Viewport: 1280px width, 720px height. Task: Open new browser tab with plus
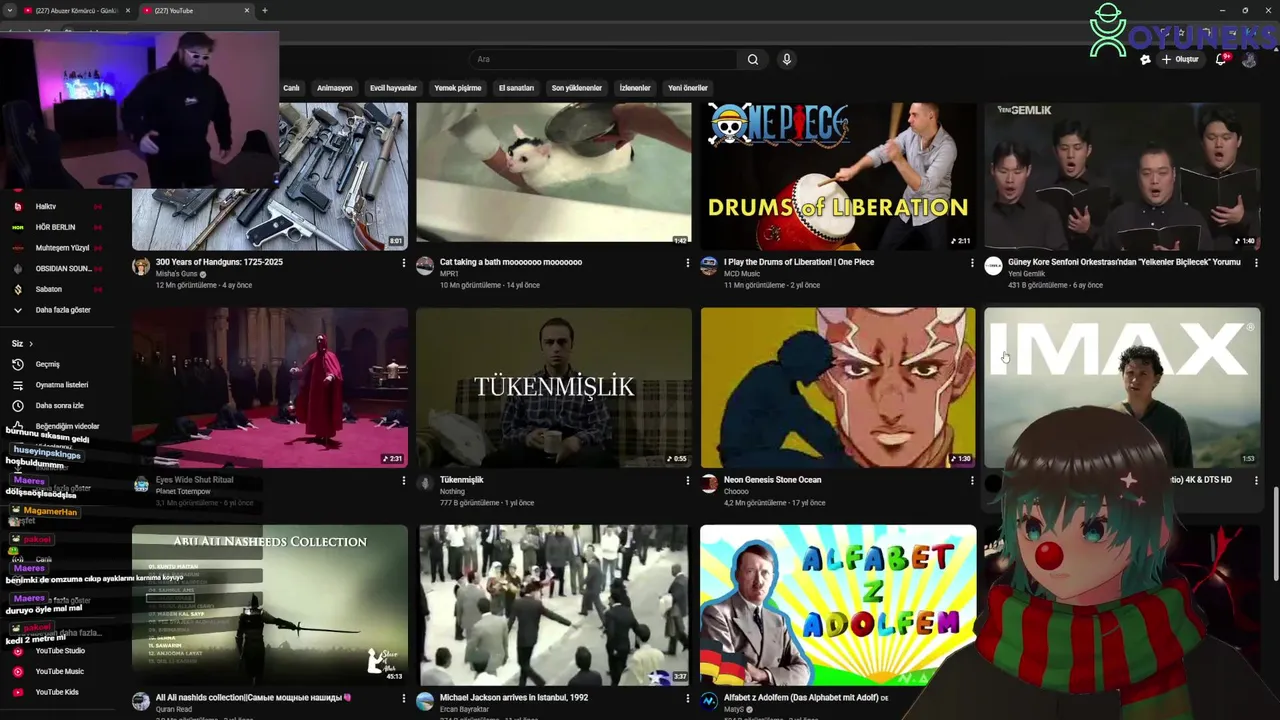[264, 10]
